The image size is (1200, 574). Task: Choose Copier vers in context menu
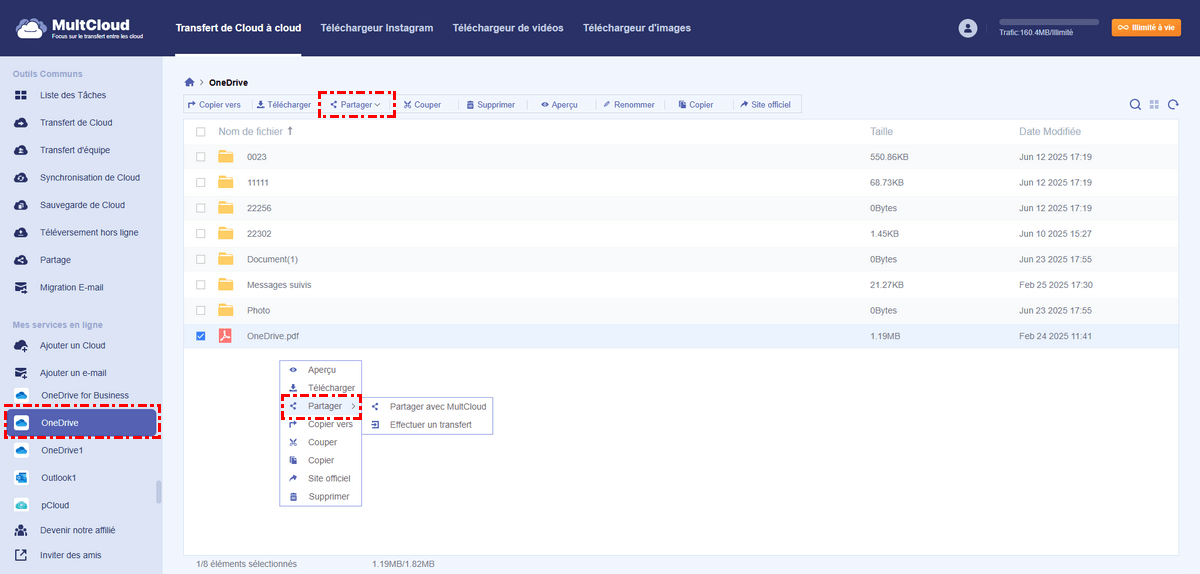321,424
